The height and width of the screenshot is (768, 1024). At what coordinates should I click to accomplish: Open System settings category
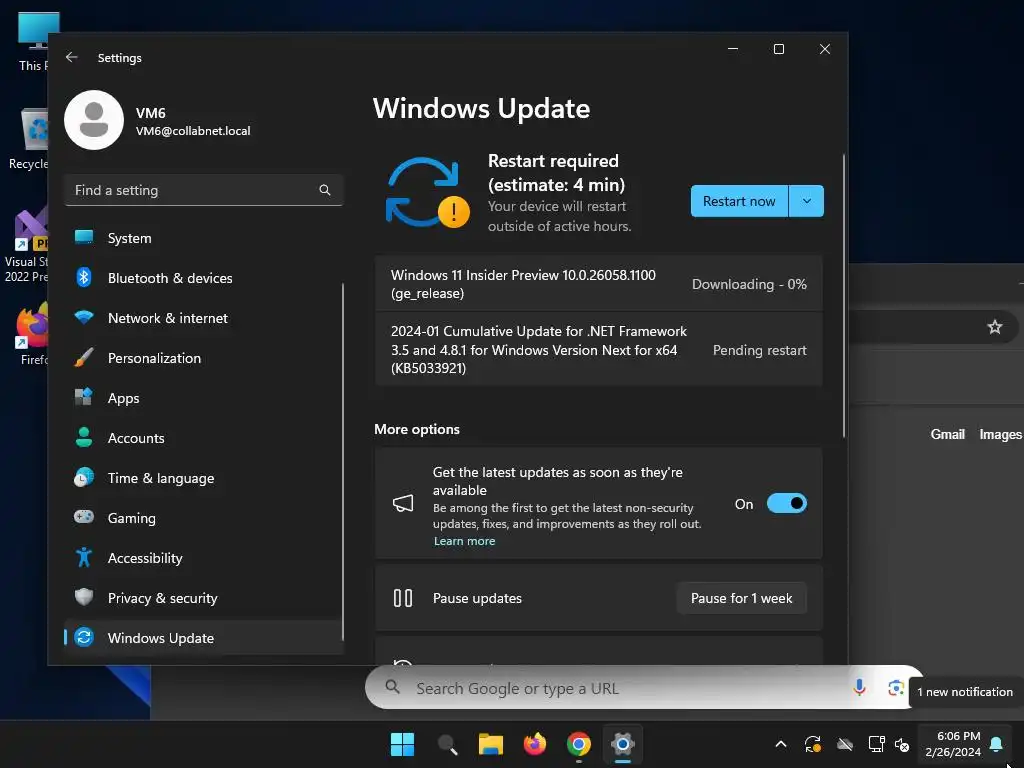204,238
